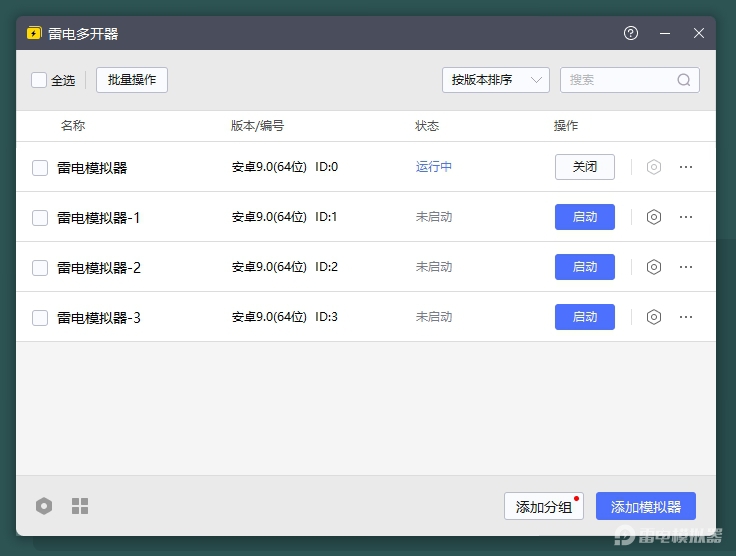Focus the 搜索 search input field
736x556 pixels.
[x=618, y=80]
